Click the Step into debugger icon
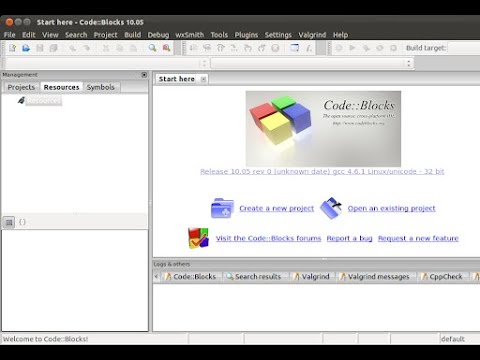Image resolution: width=480 pixels, height=360 pixels. click(x=248, y=48)
